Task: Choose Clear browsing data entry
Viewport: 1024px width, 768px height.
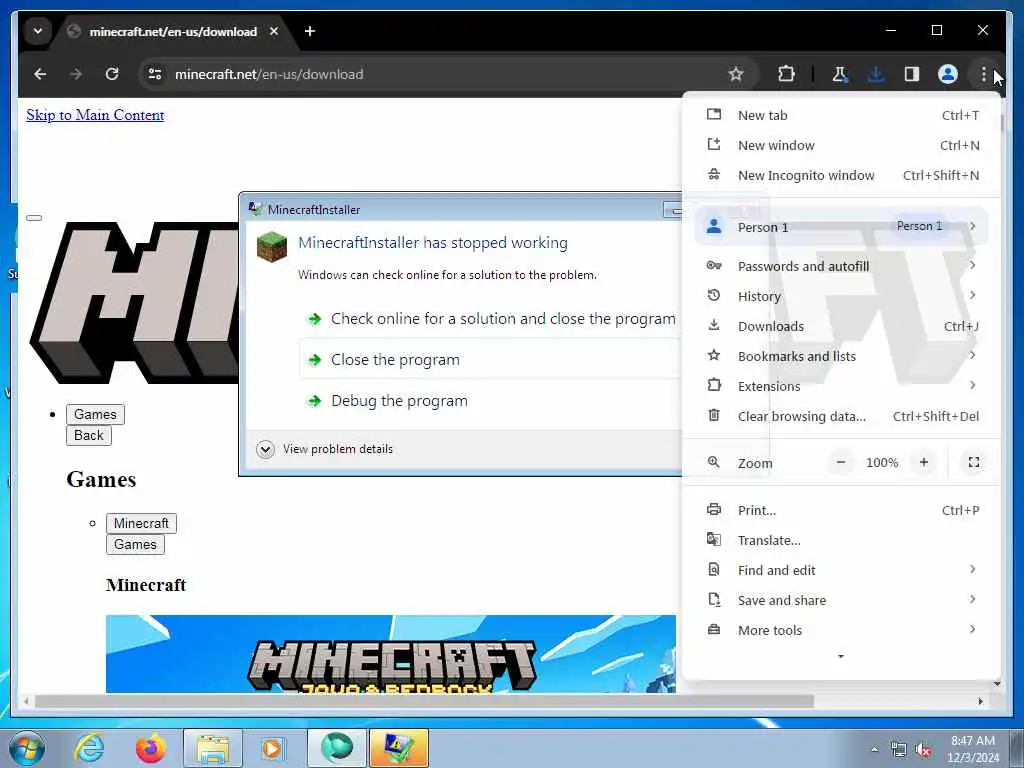Action: pos(841,416)
